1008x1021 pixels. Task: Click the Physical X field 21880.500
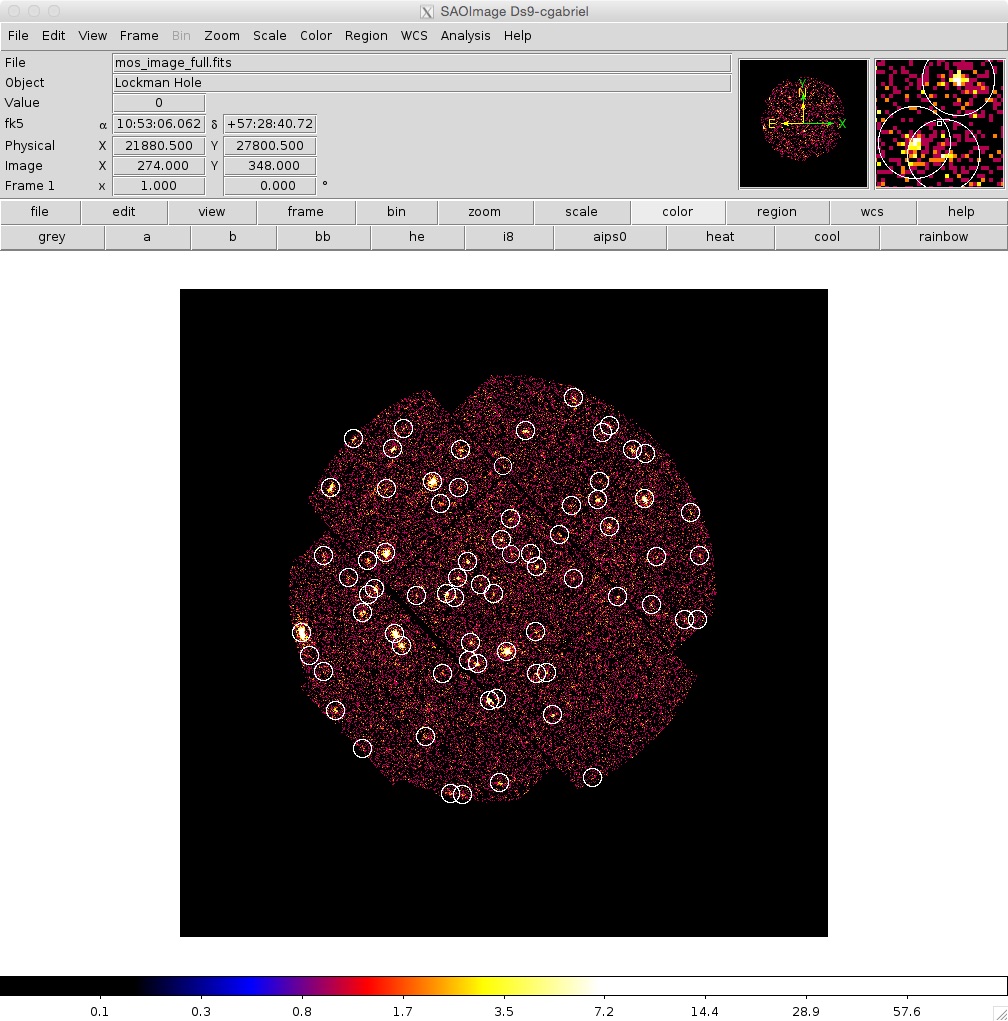click(x=159, y=146)
